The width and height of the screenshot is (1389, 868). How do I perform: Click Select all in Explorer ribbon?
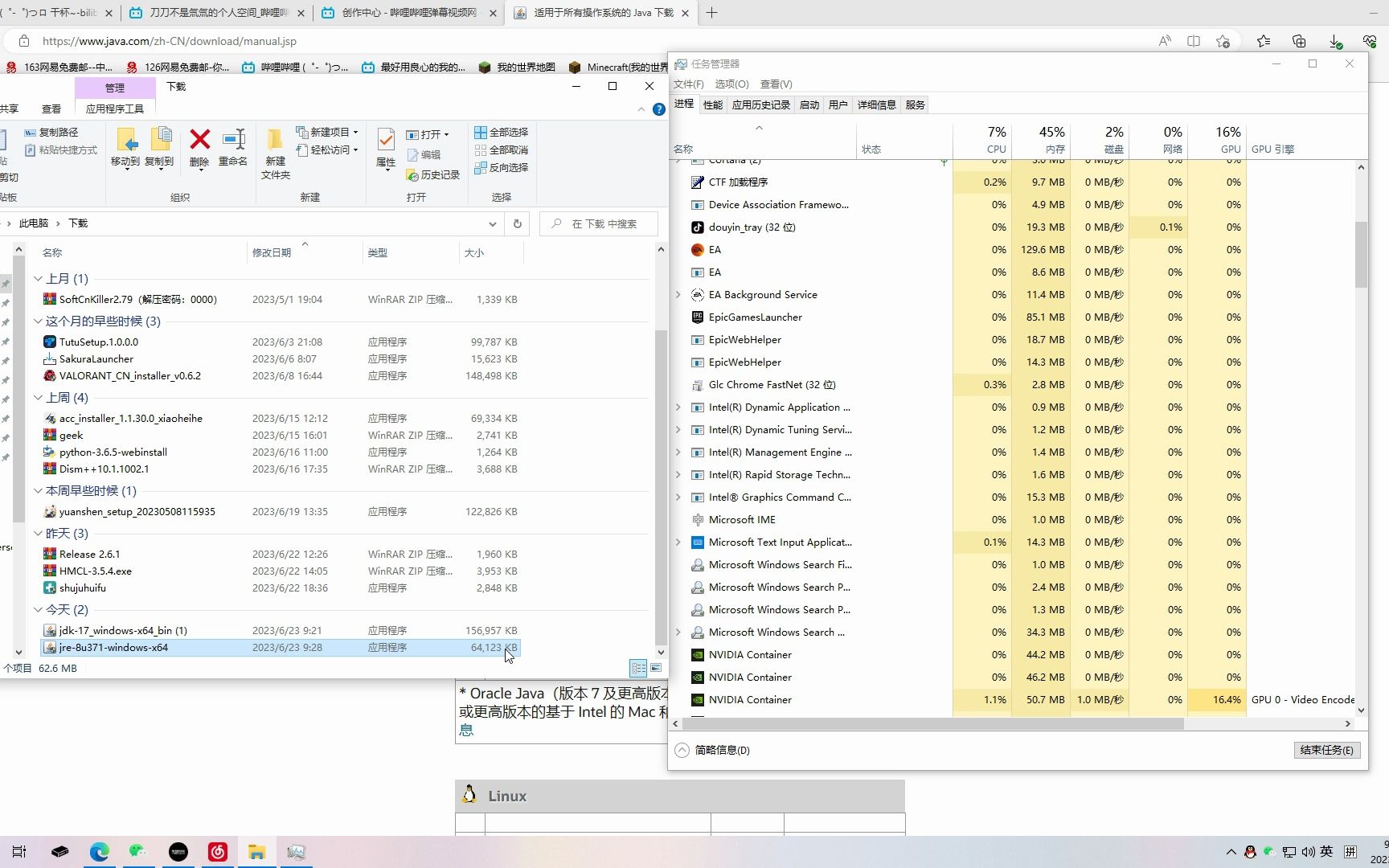coord(501,132)
